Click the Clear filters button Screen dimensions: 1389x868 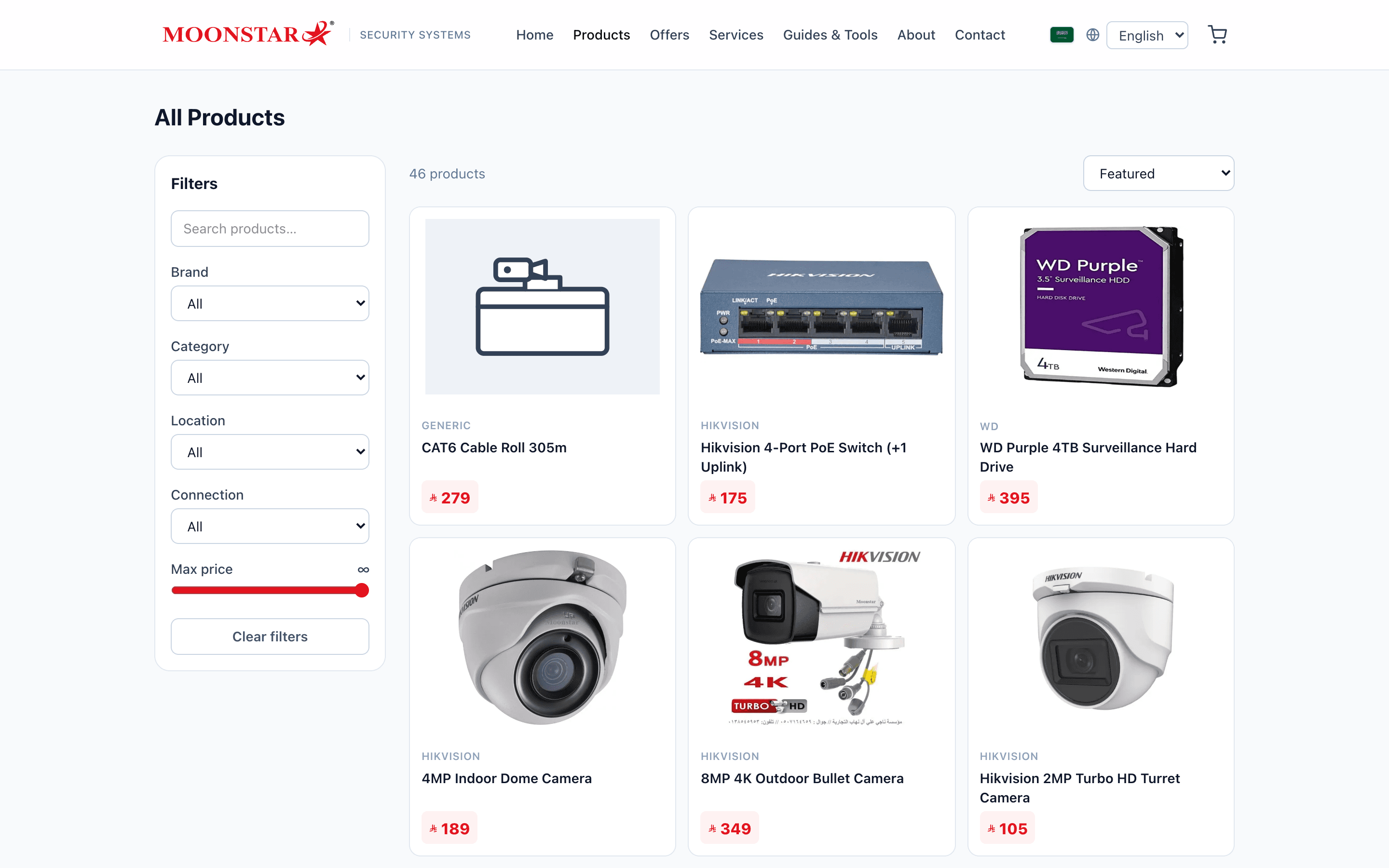[270, 636]
